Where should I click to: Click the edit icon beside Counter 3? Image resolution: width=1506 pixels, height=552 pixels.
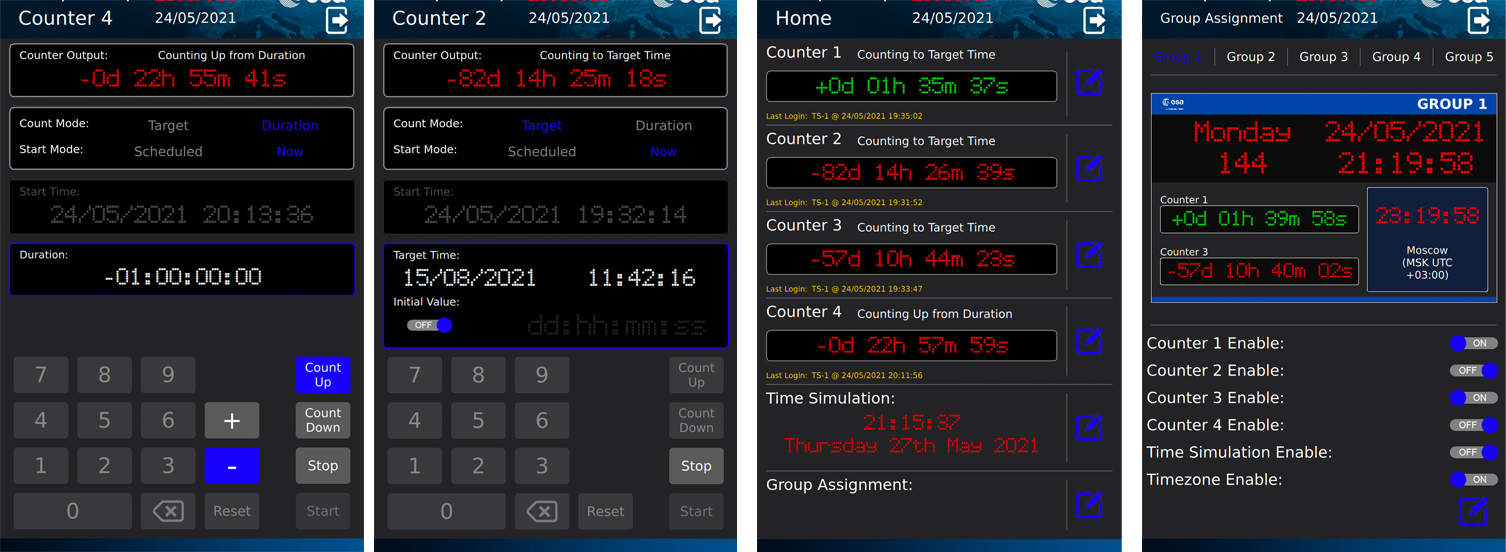tap(1088, 255)
